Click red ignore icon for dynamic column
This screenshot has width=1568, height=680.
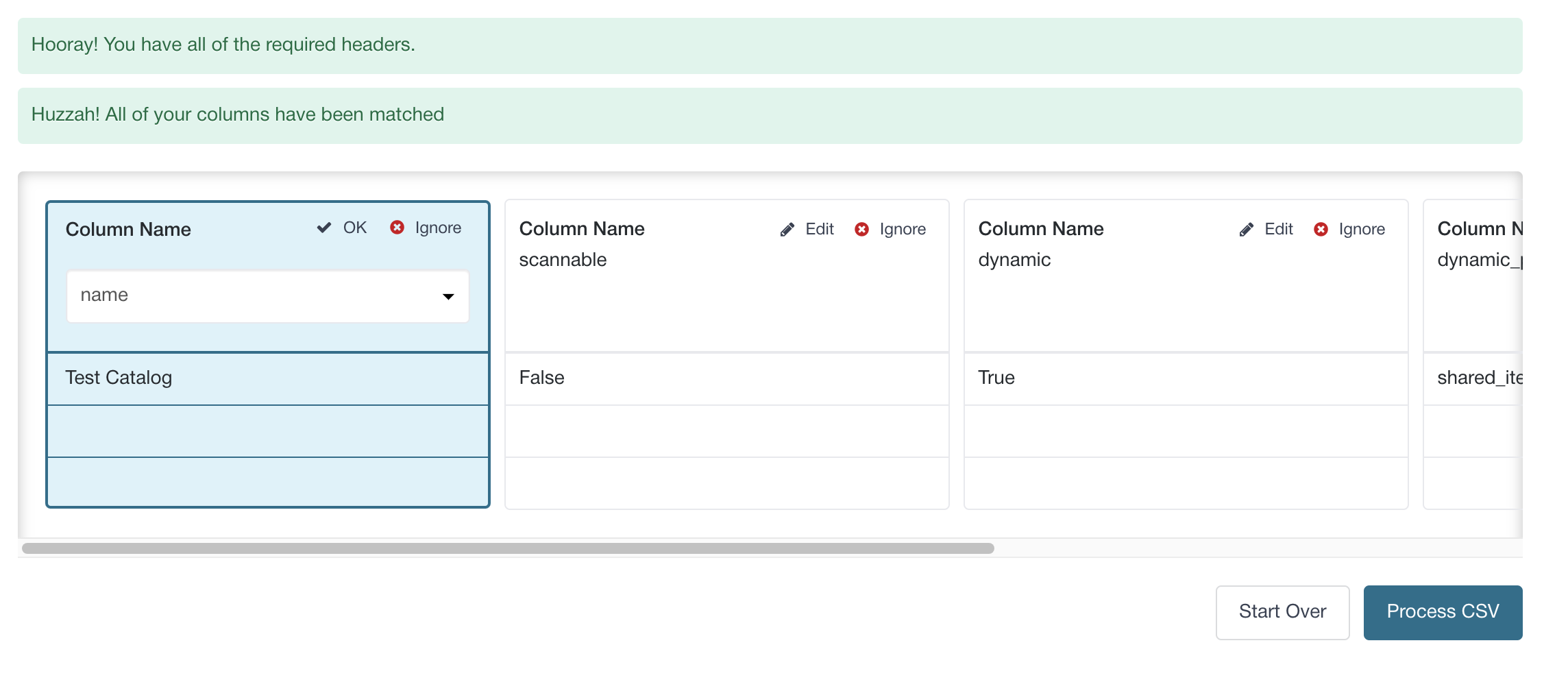pos(1321,229)
